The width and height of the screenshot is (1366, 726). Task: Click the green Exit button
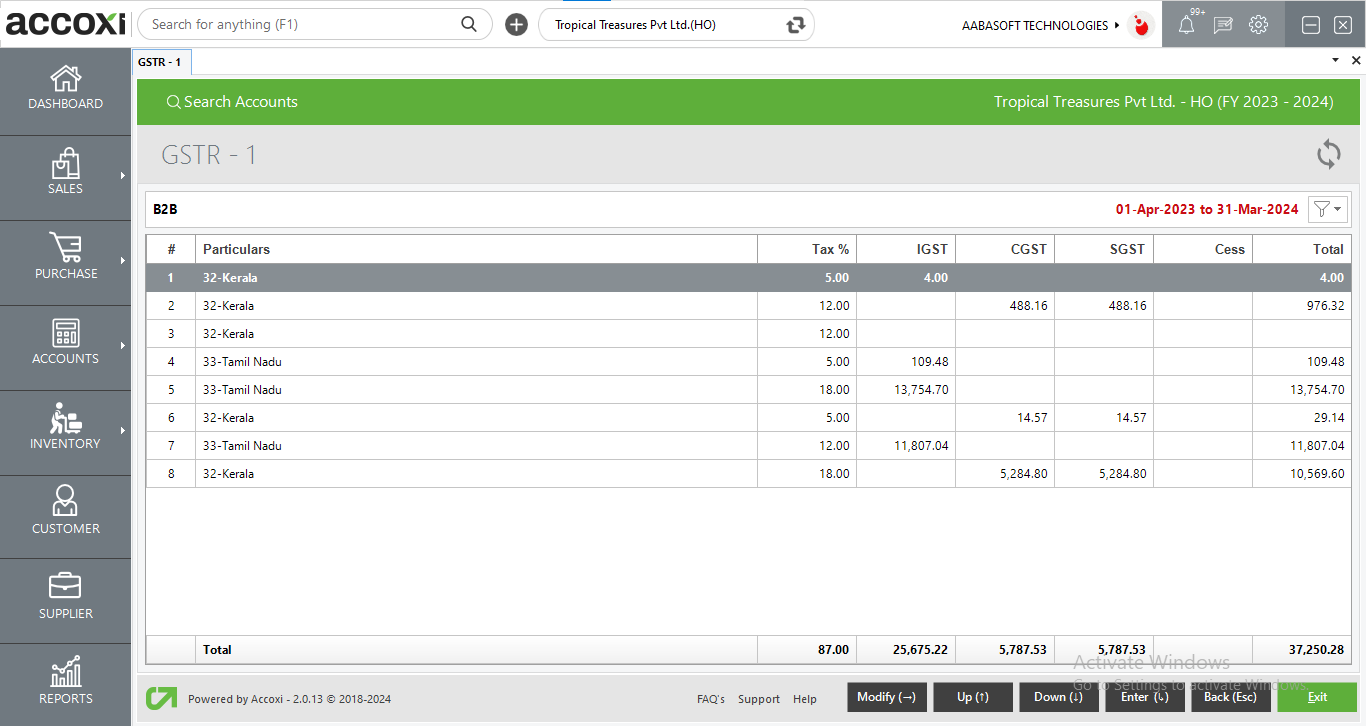1316,697
